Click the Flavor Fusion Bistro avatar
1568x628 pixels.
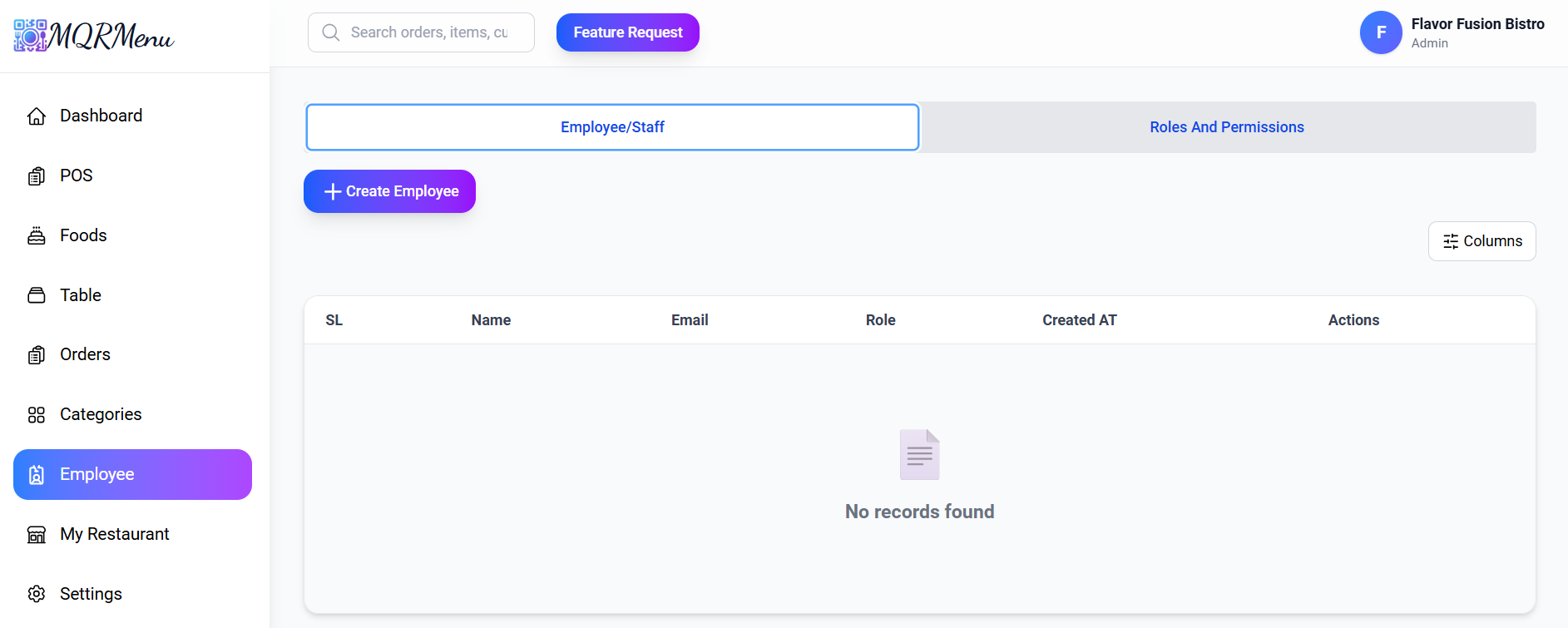(1380, 32)
